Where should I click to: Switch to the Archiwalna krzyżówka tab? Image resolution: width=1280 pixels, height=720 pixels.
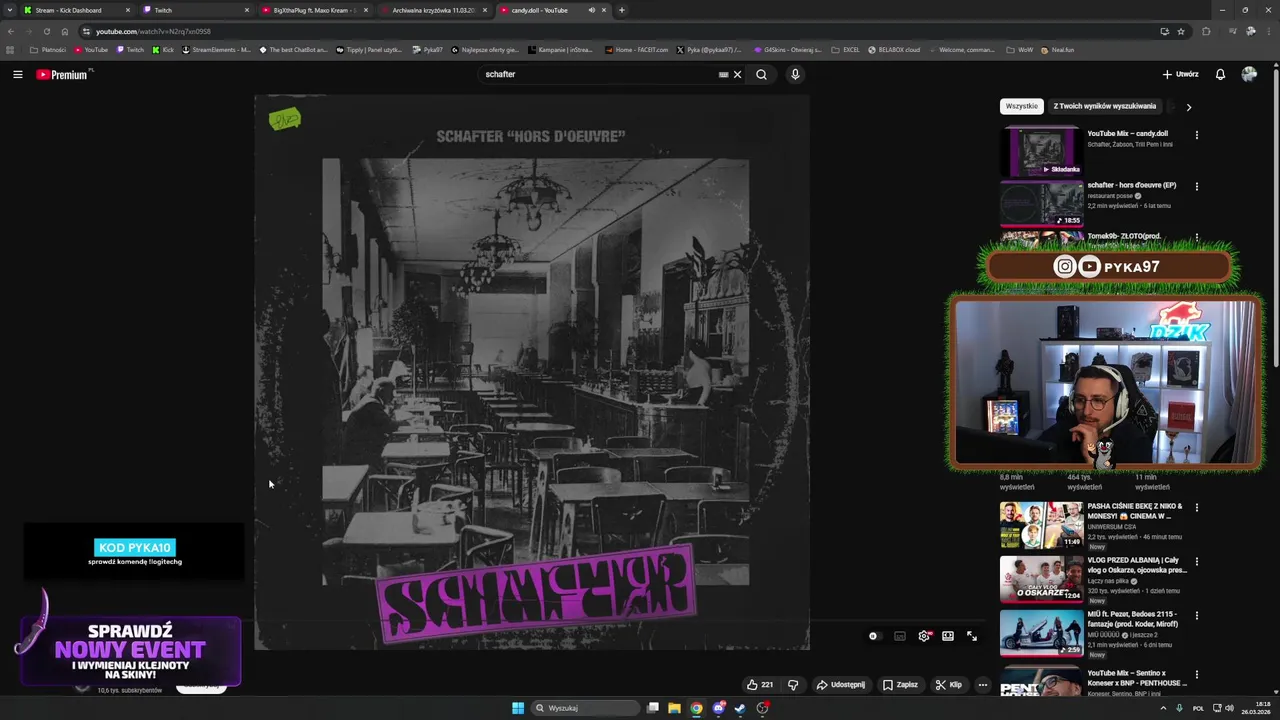pos(433,10)
